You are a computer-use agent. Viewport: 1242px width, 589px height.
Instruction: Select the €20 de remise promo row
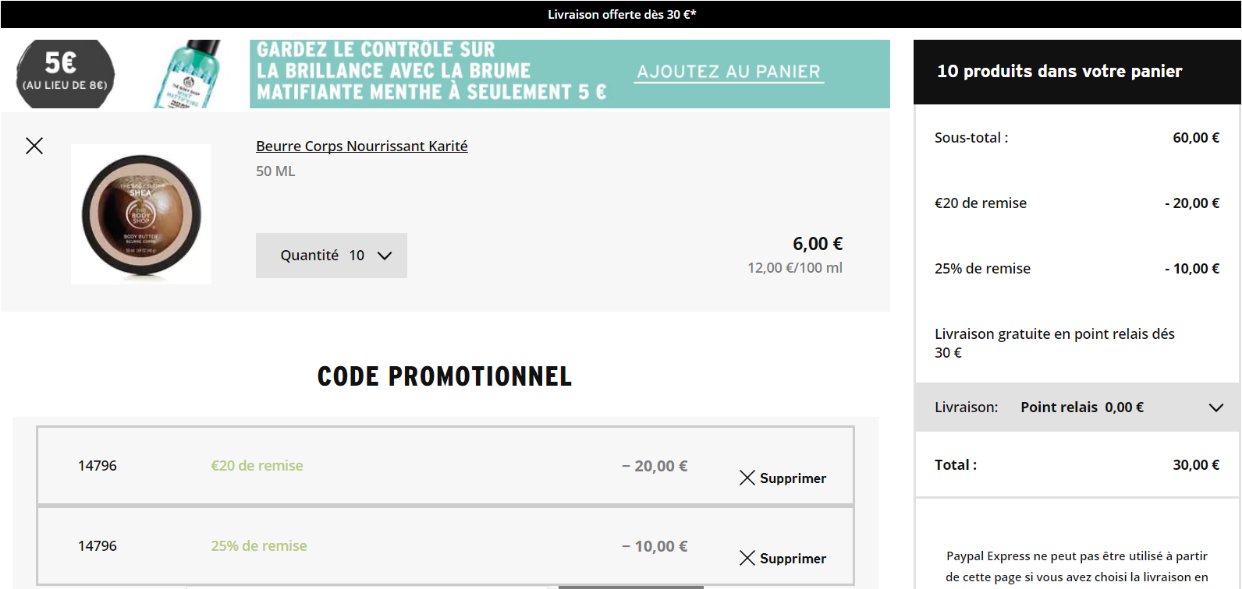446,466
